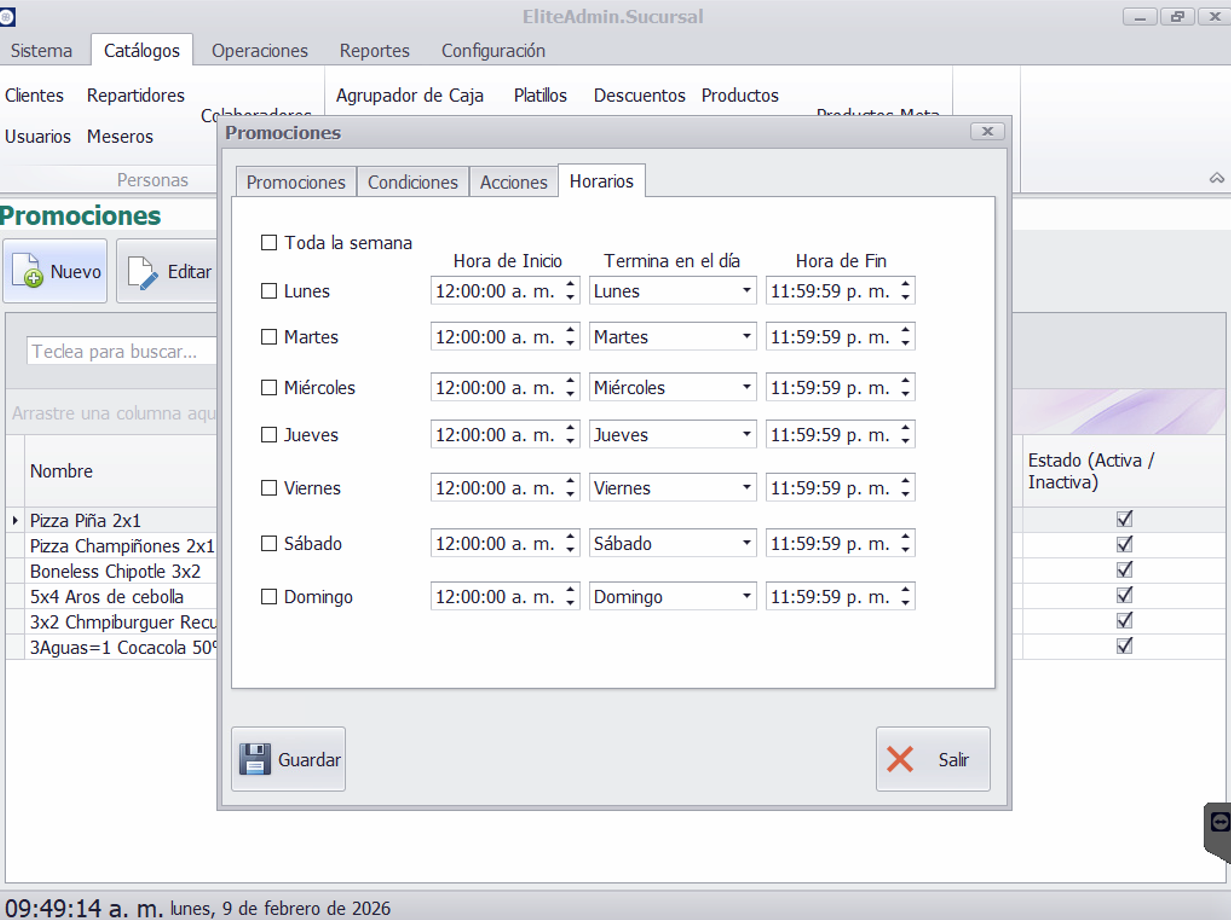This screenshot has height=920, width=1231.
Task: Open the Martes end-day dropdown
Action: (746, 338)
